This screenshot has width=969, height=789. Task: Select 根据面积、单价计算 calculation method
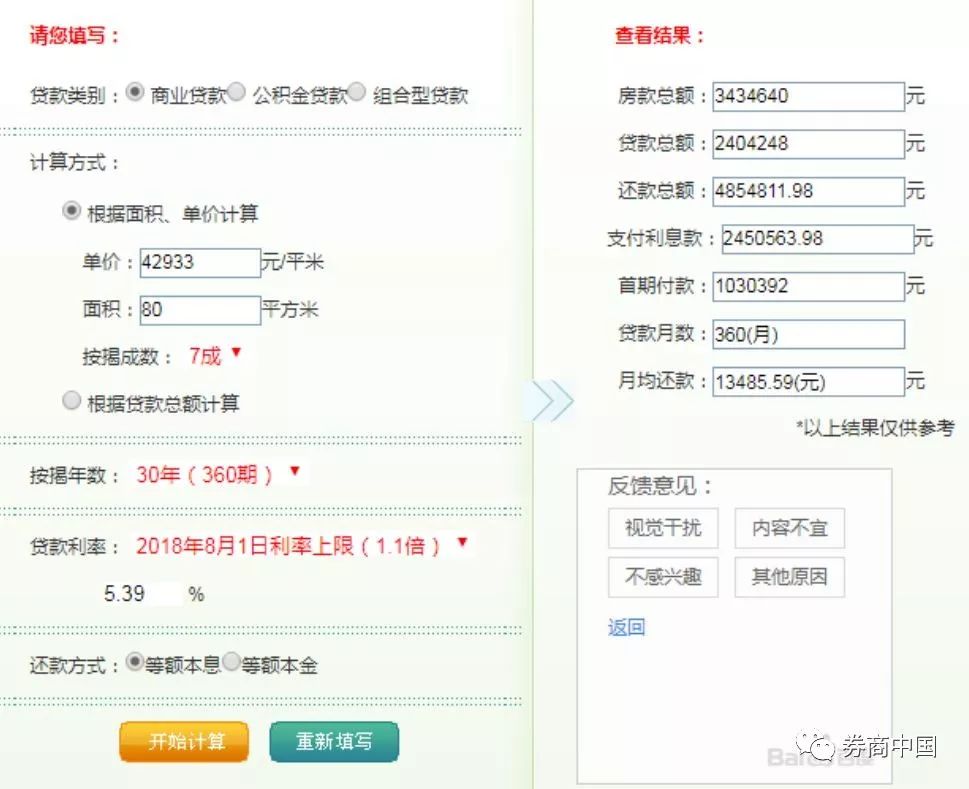pyautogui.click(x=70, y=212)
